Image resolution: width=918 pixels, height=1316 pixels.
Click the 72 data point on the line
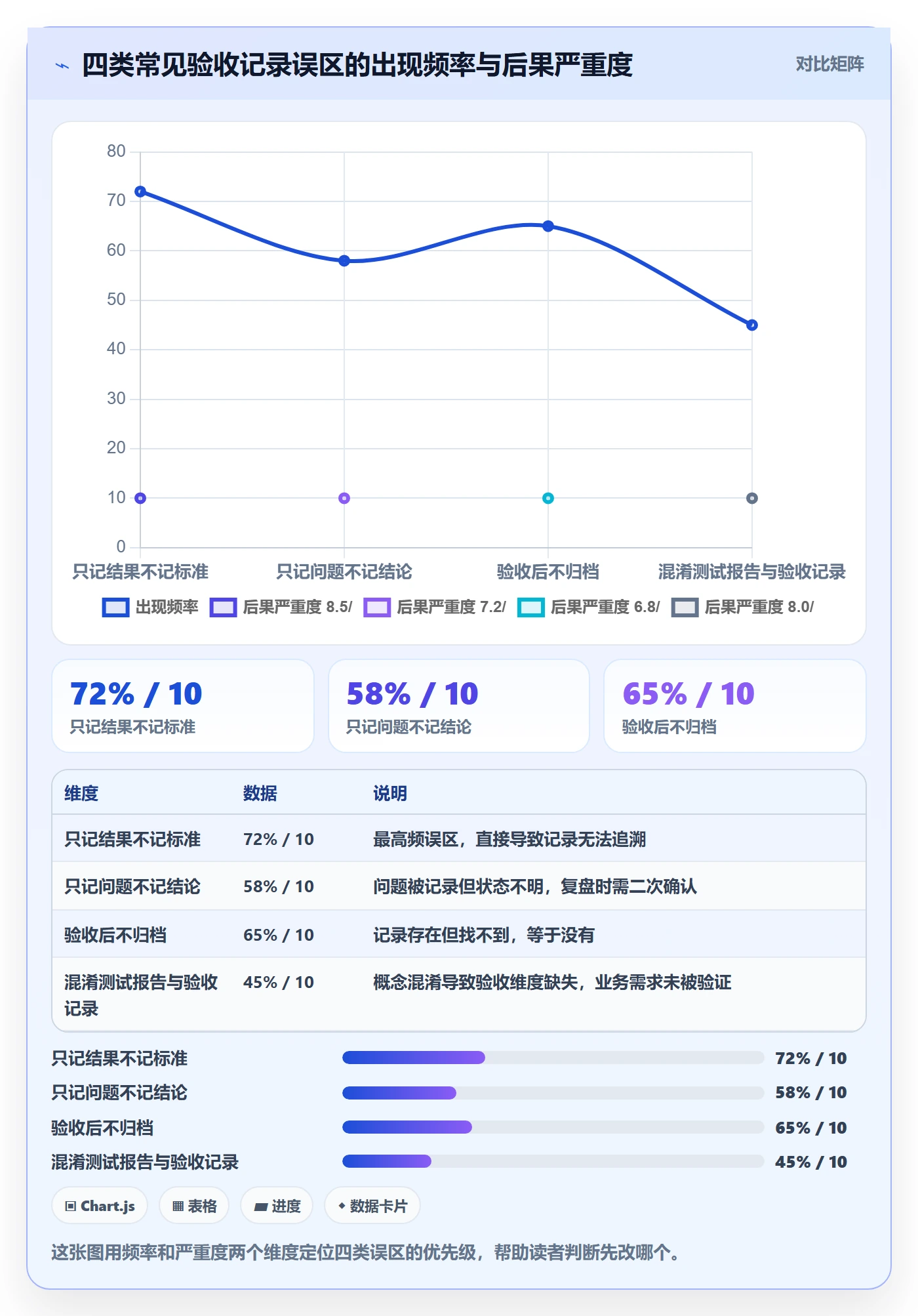140,192
